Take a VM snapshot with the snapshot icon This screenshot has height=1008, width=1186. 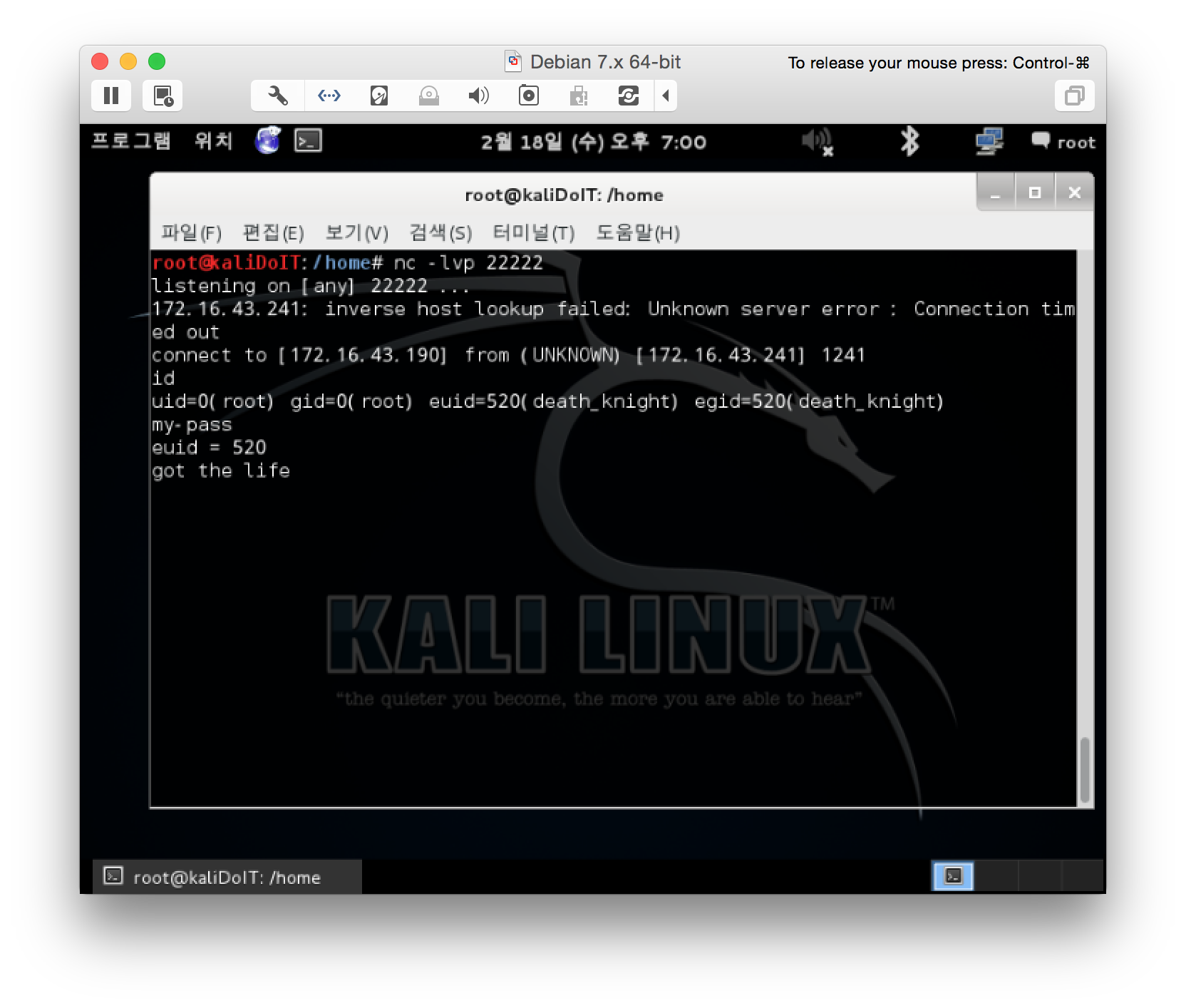(x=163, y=96)
